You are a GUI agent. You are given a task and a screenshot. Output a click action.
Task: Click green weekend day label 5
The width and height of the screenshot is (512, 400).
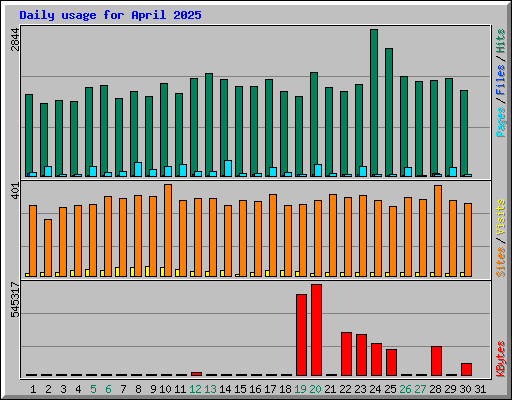[93, 389]
